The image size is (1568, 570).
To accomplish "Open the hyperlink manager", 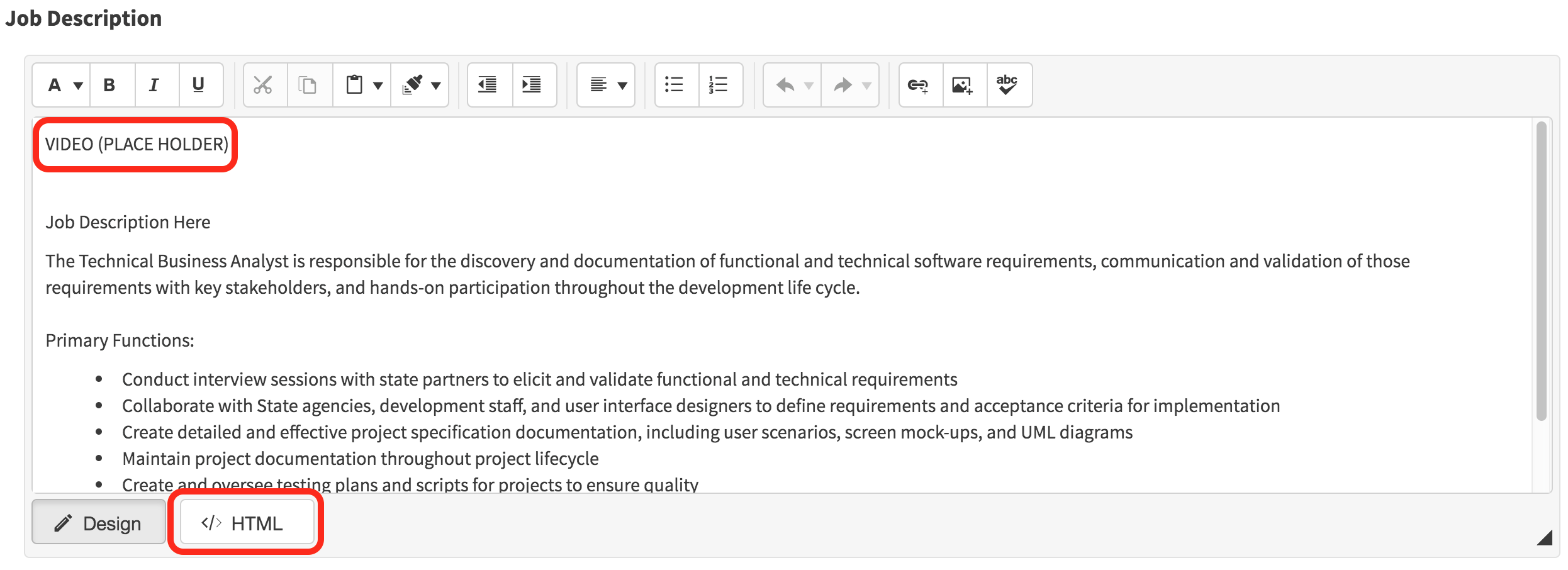I will click(918, 85).
